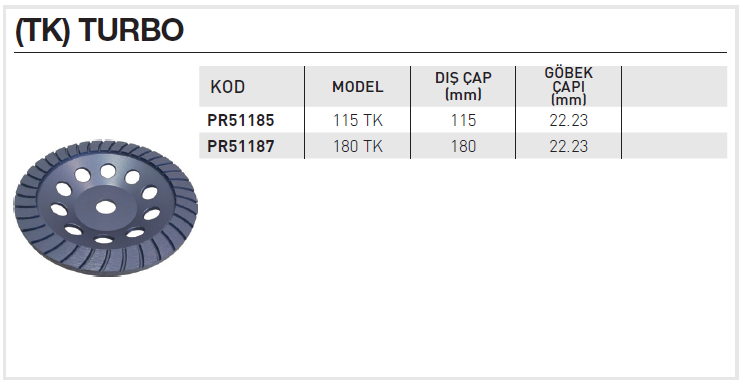The width and height of the screenshot is (743, 387).
Task: Click the horizontal rule under the TURBO title
Action: click(370, 52)
